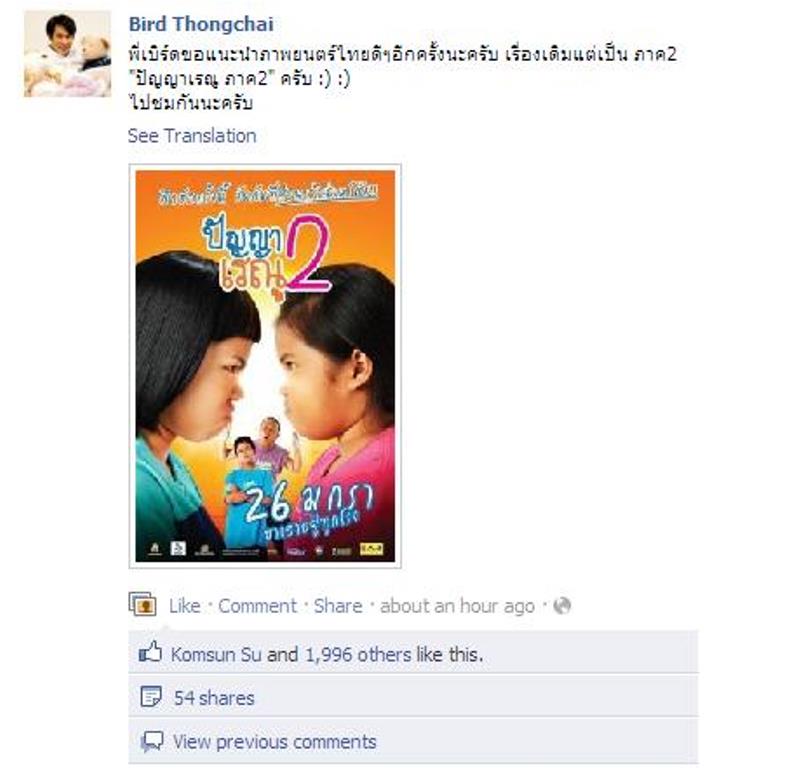
Task: Click the shares note icon
Action: tap(151, 697)
